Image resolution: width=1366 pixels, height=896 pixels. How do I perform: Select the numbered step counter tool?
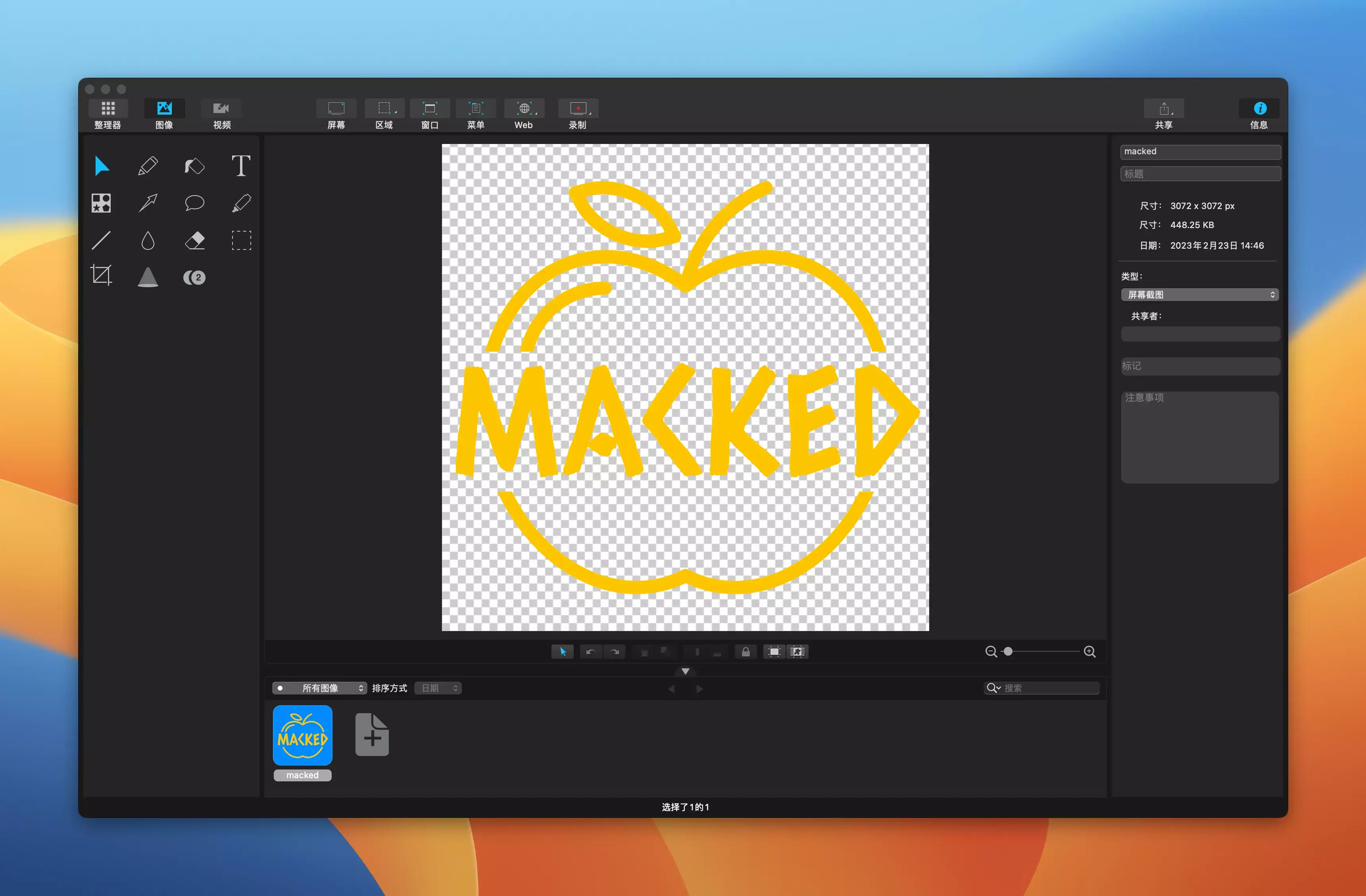click(x=194, y=278)
